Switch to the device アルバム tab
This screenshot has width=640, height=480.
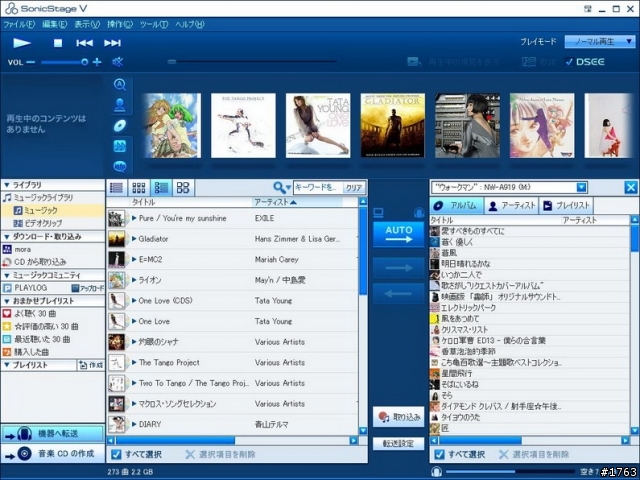[456, 206]
